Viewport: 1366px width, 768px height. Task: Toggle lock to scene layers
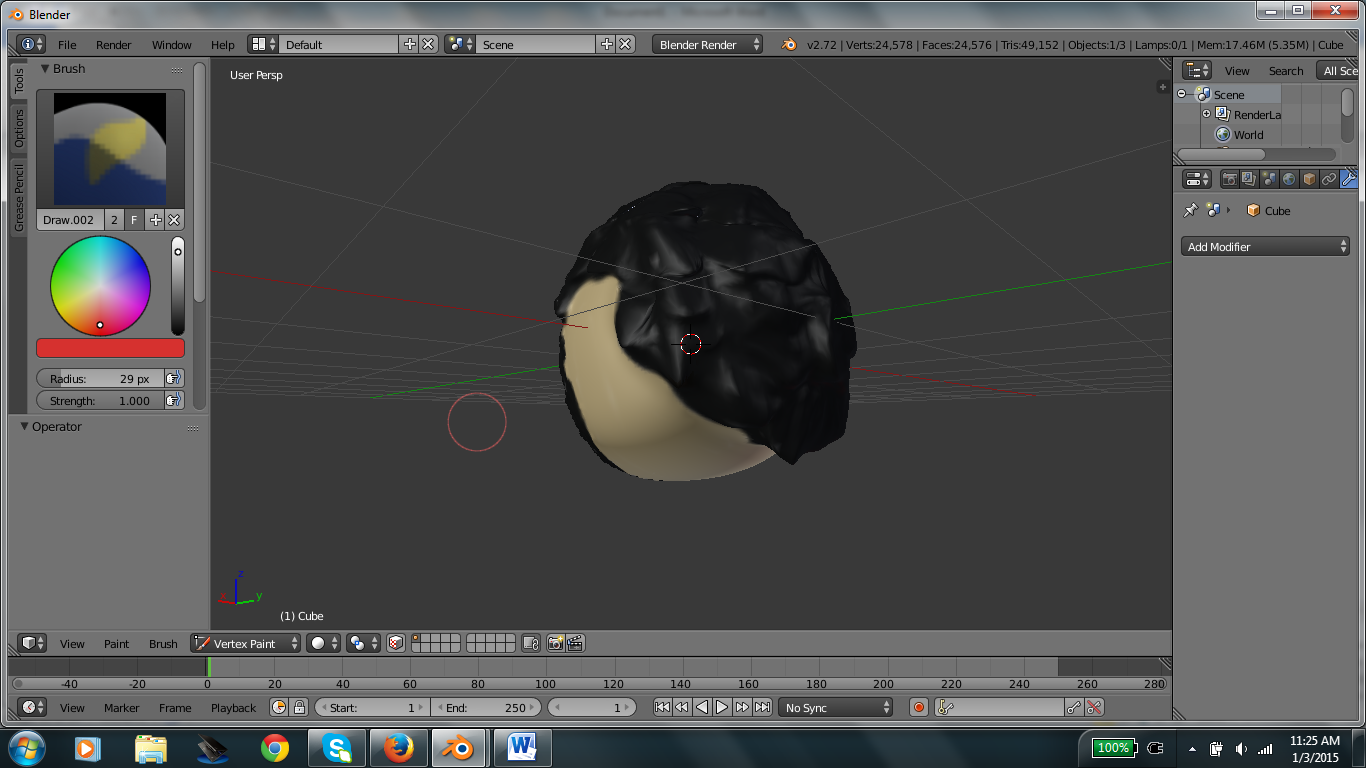click(531, 643)
